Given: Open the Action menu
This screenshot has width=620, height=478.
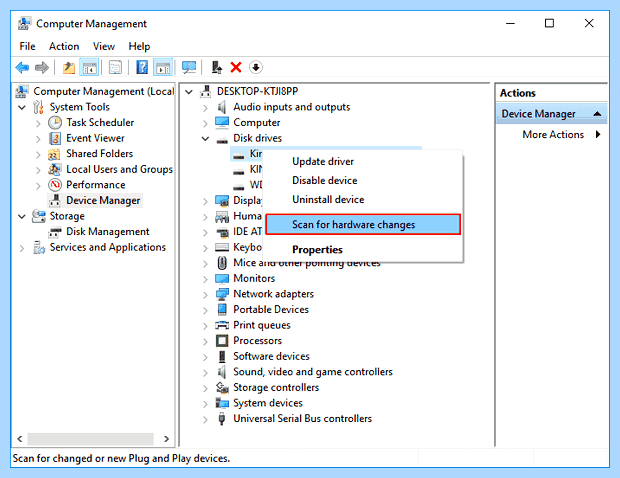Looking at the screenshot, I should (64, 46).
